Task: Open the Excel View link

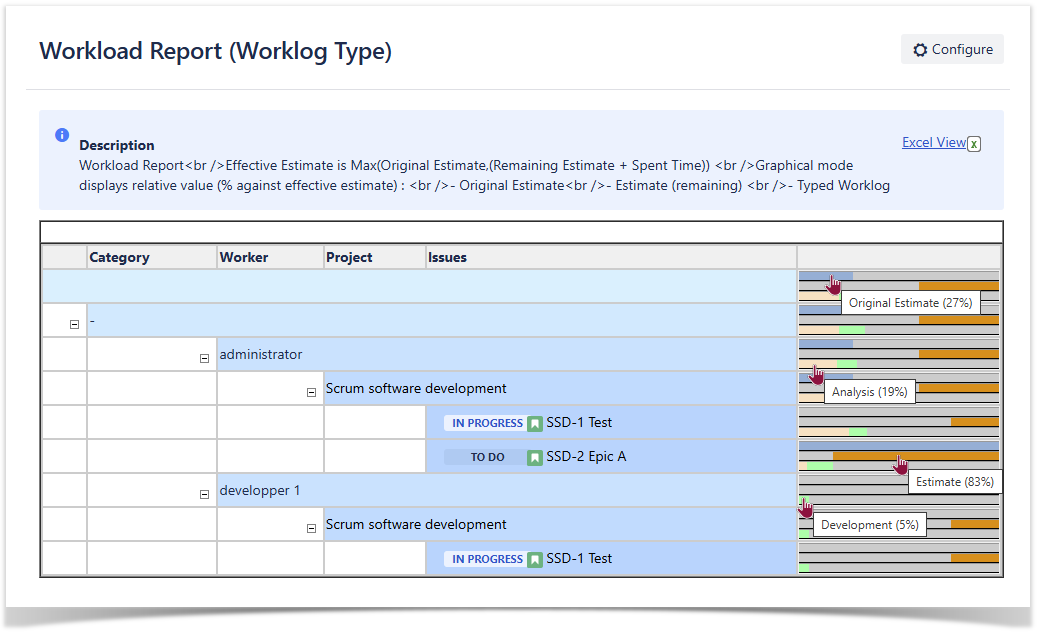Action: coord(933,142)
